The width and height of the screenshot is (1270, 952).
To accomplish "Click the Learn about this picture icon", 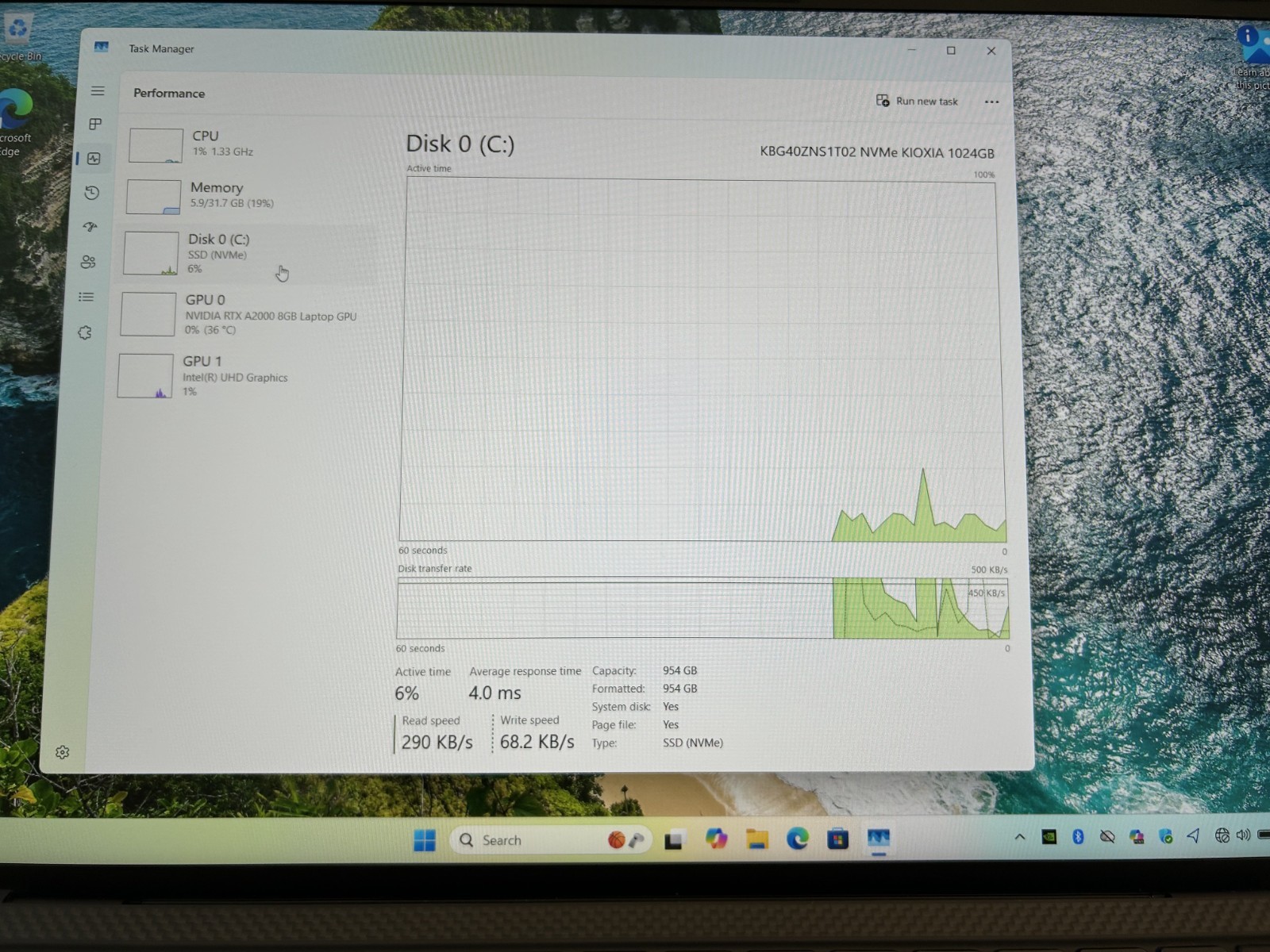I will [x=1252, y=56].
